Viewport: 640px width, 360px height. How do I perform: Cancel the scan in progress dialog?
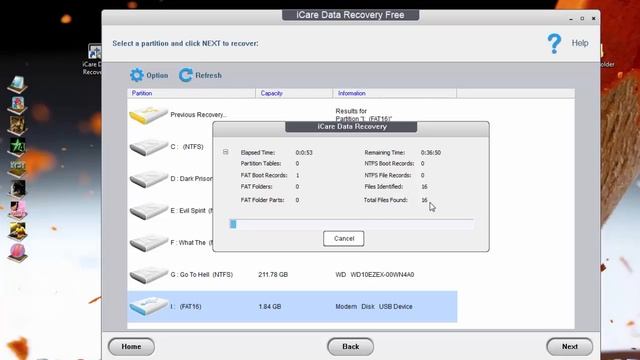(x=344, y=238)
